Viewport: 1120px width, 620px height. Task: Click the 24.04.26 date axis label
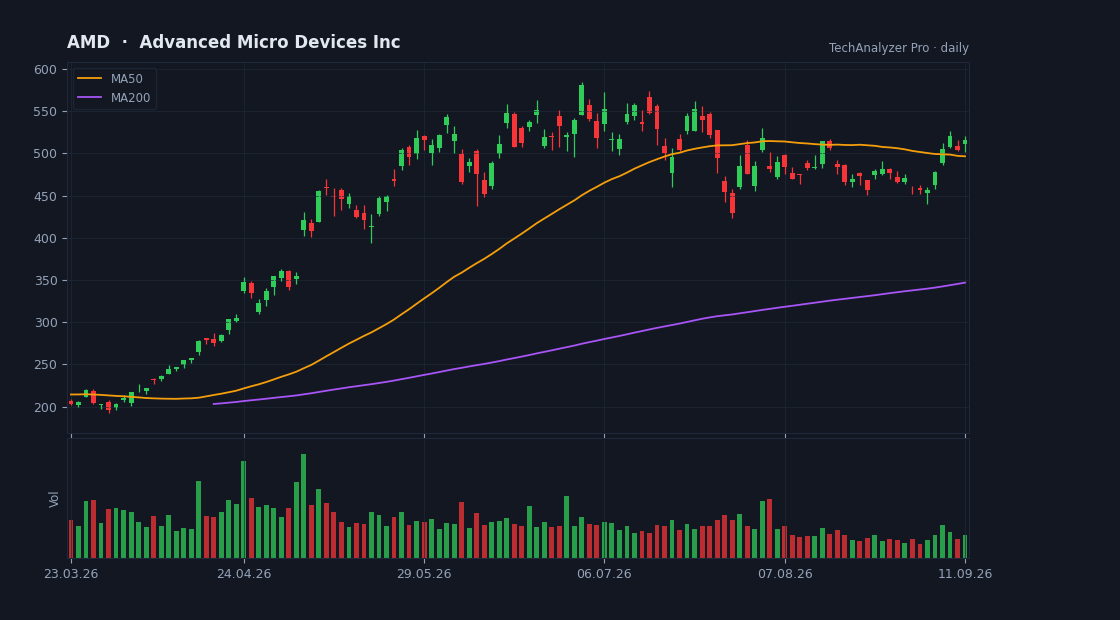[244, 574]
